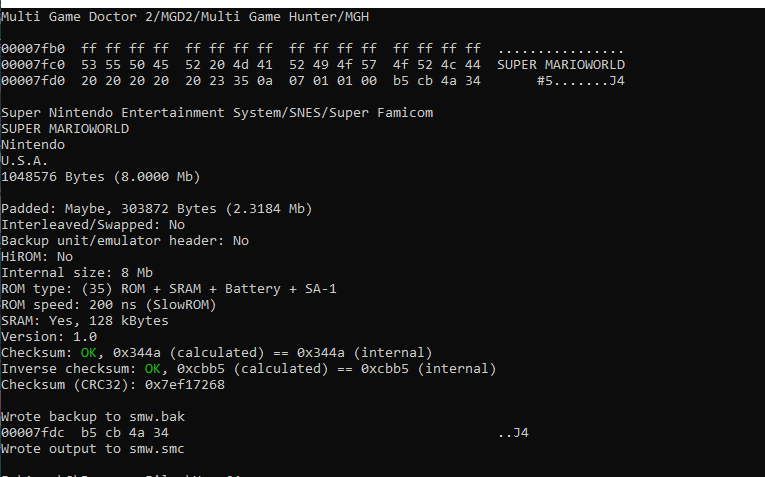The width and height of the screenshot is (765, 477).
Task: Click the hex offset 00007fc0
Action: tap(33, 64)
